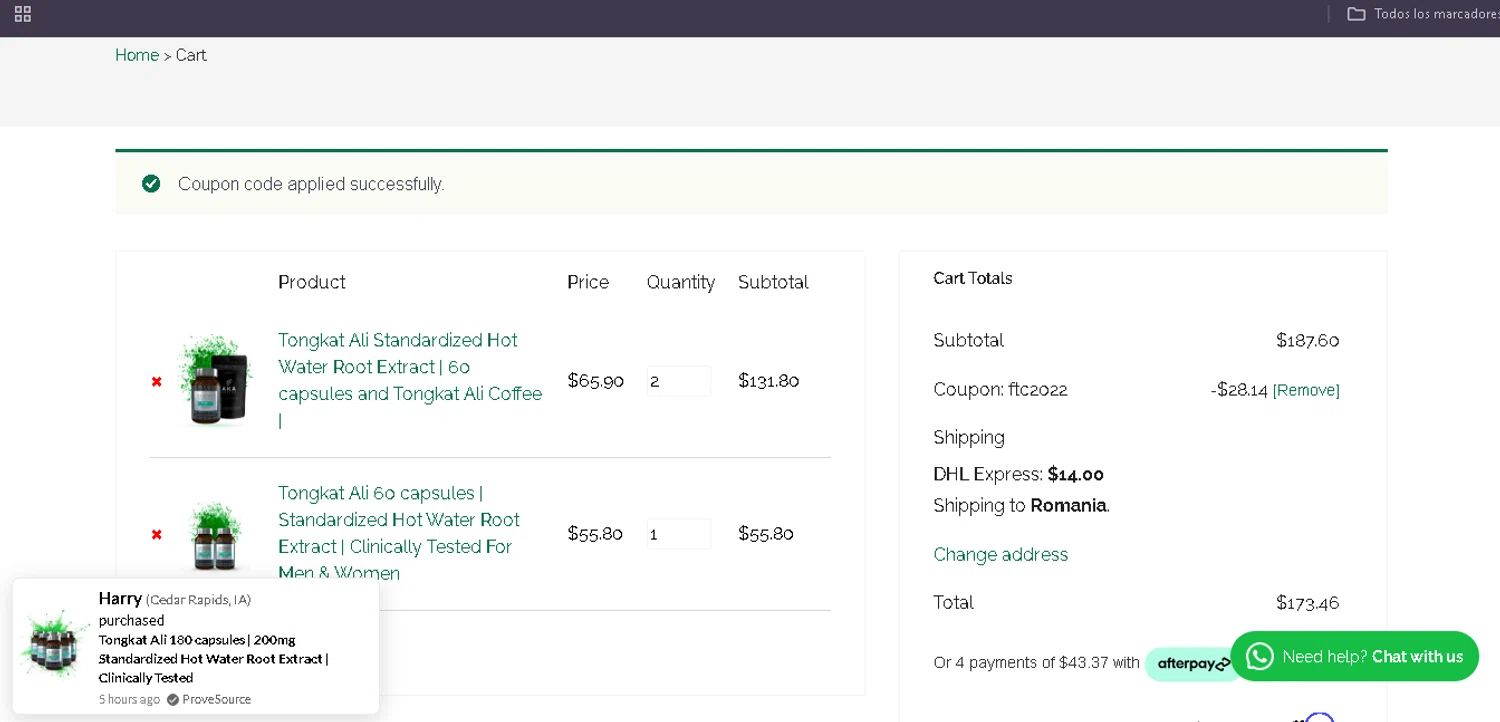Click Change address link
This screenshot has height=722, width=1500.
(1000, 554)
